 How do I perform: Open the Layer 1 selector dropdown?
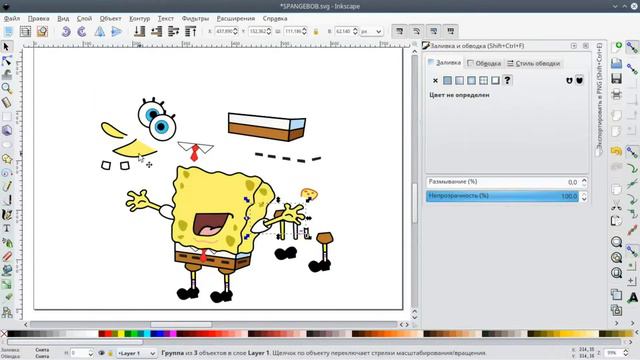[x=136, y=353]
